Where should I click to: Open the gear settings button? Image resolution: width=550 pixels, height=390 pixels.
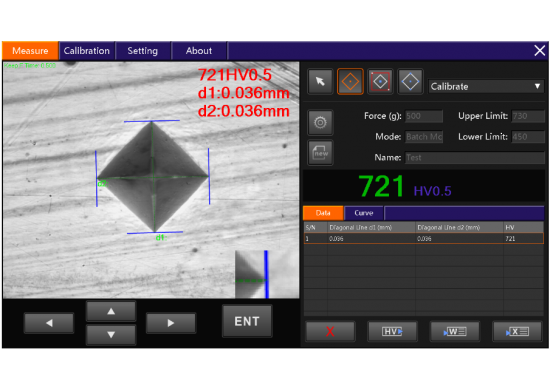tap(320, 123)
